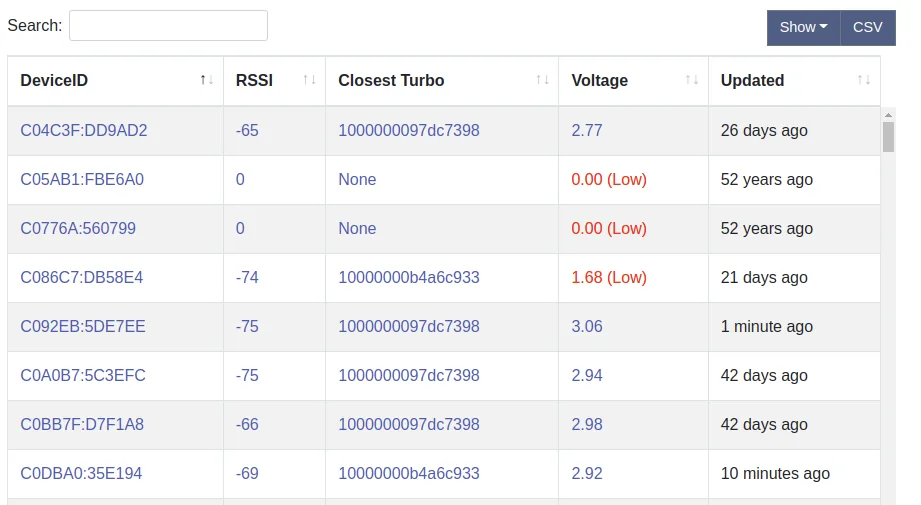The width and height of the screenshot is (921, 505).
Task: Click voltage value 2.94
Action: 587,375
